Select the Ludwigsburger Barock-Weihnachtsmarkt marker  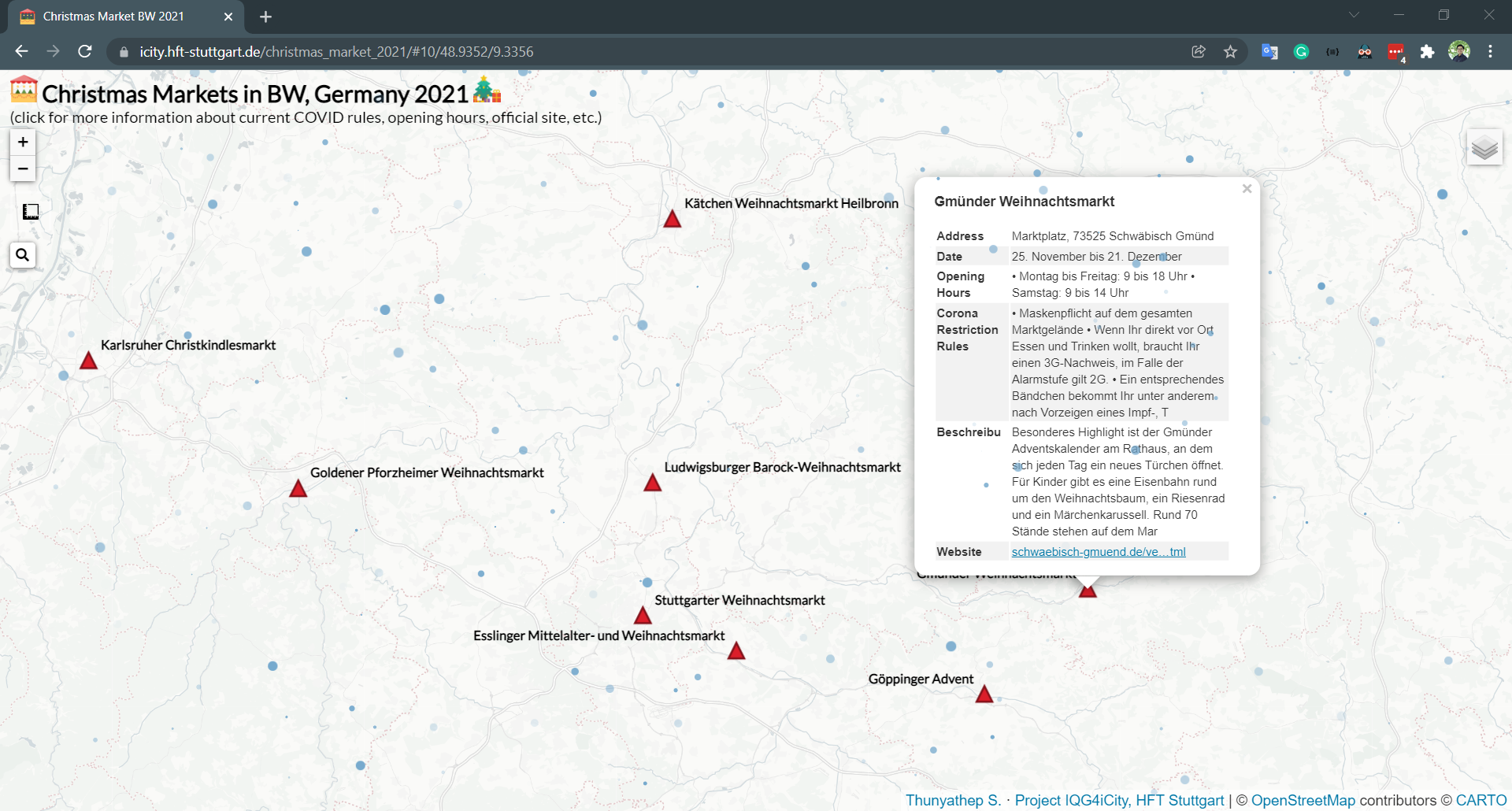653,483
